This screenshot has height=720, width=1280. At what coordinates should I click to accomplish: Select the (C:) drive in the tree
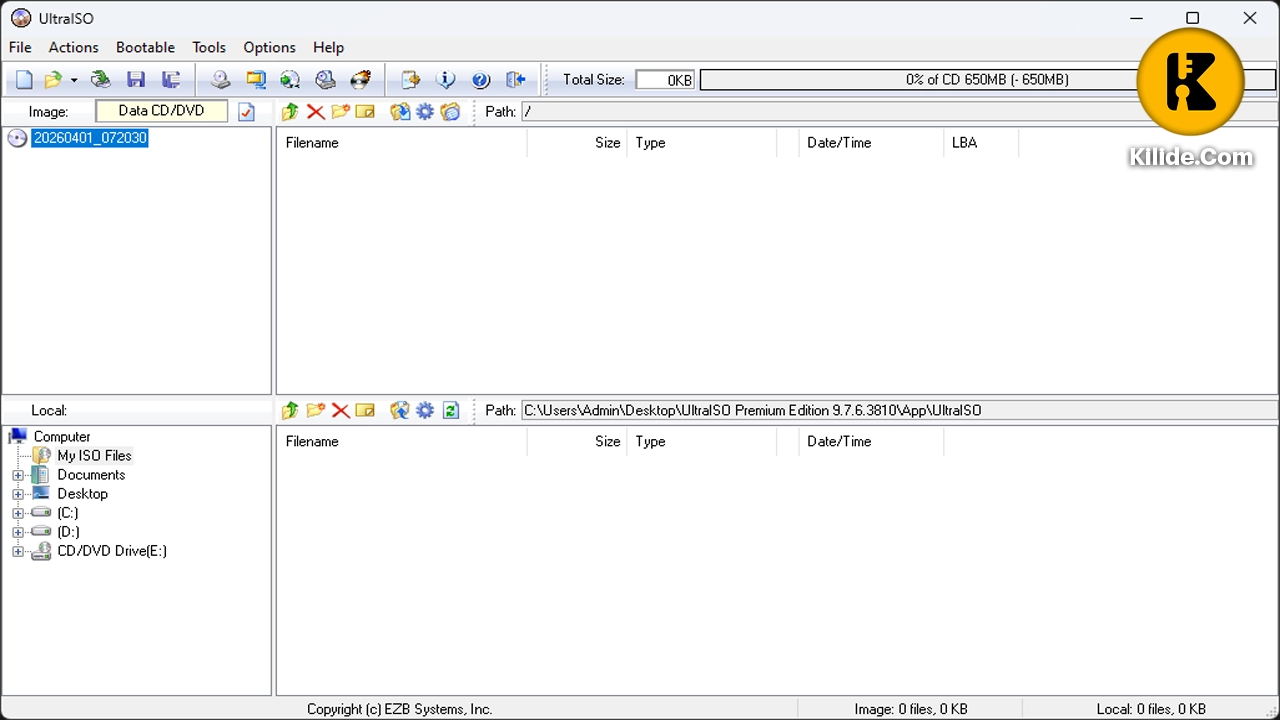click(x=67, y=513)
